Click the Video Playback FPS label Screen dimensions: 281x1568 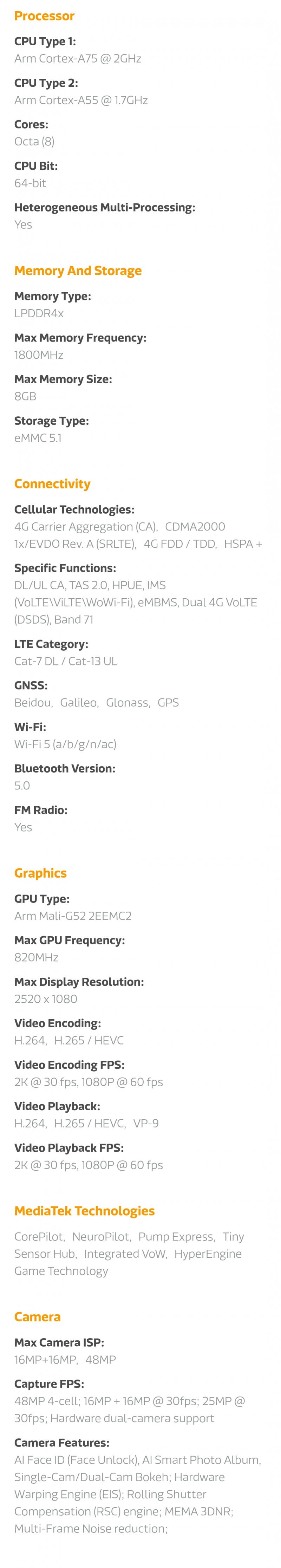point(69,1147)
